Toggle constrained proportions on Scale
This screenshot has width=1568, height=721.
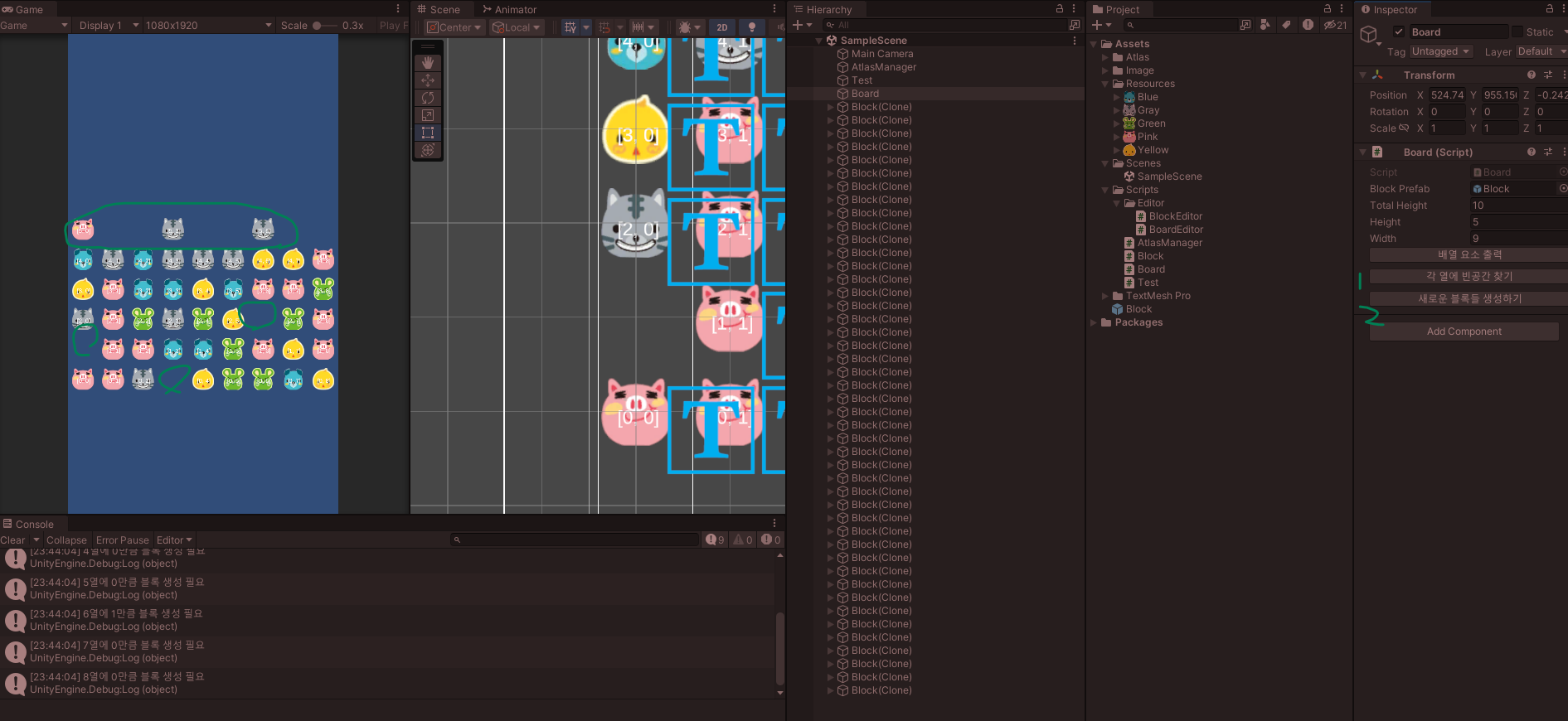coord(1403,128)
